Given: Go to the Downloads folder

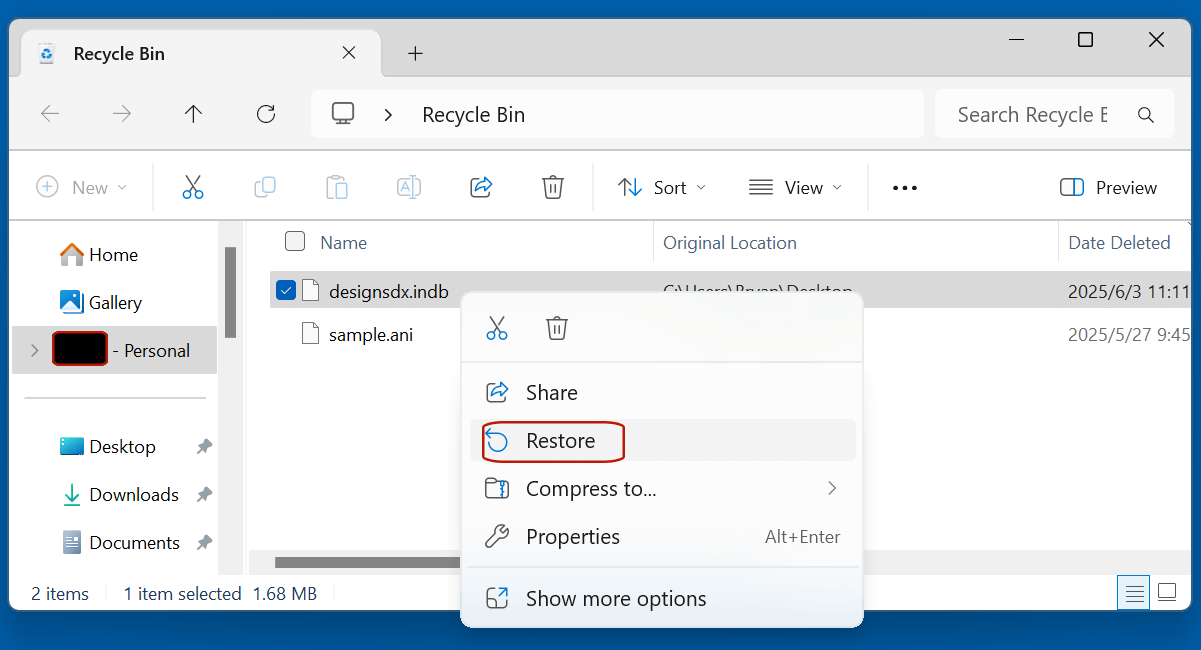Looking at the screenshot, I should click(131, 494).
